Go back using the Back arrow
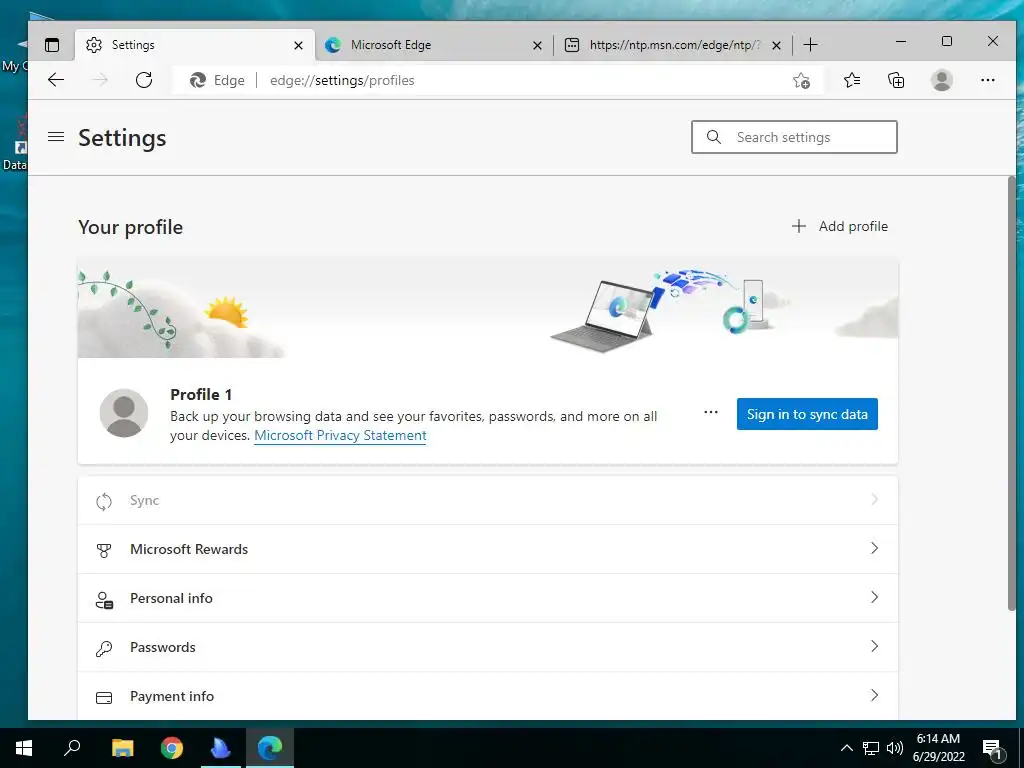Viewport: 1024px width, 768px height. pyautogui.click(x=56, y=80)
